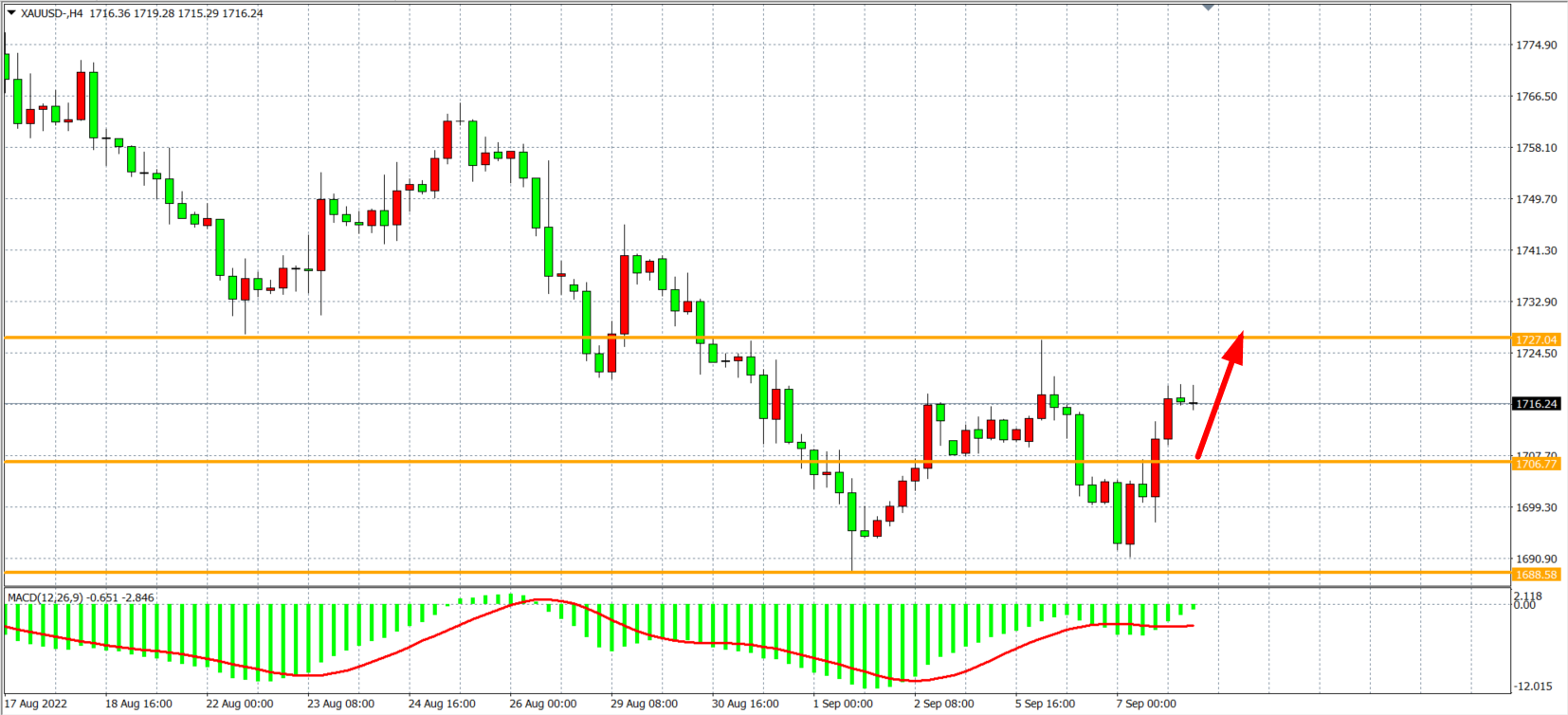Click the 1 Sep 00:00 time label

point(843,704)
